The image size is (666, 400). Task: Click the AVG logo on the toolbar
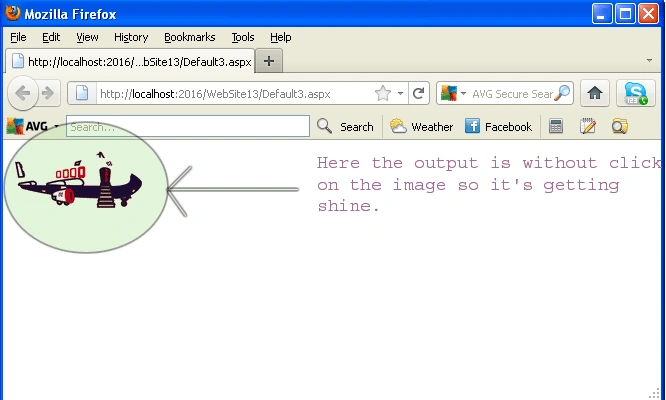click(27, 127)
